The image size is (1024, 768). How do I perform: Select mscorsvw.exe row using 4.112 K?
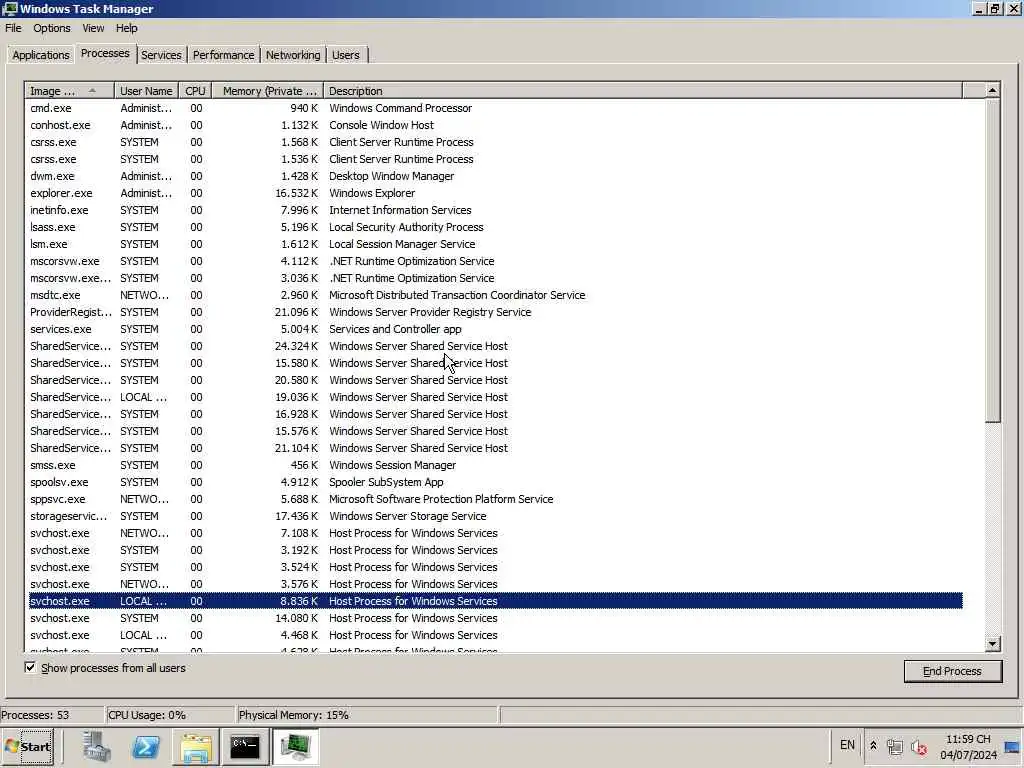pos(495,261)
